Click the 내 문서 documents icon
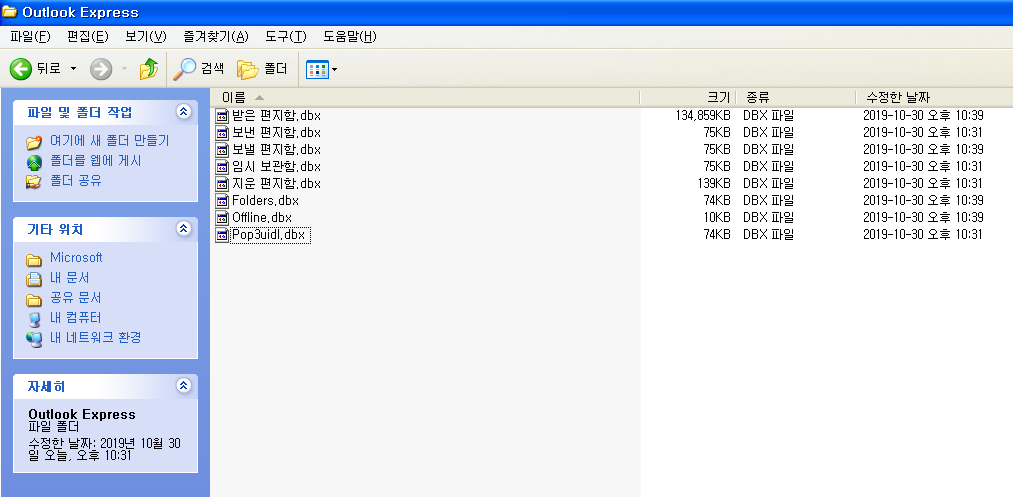Image resolution: width=1013 pixels, height=497 pixels. point(34,279)
